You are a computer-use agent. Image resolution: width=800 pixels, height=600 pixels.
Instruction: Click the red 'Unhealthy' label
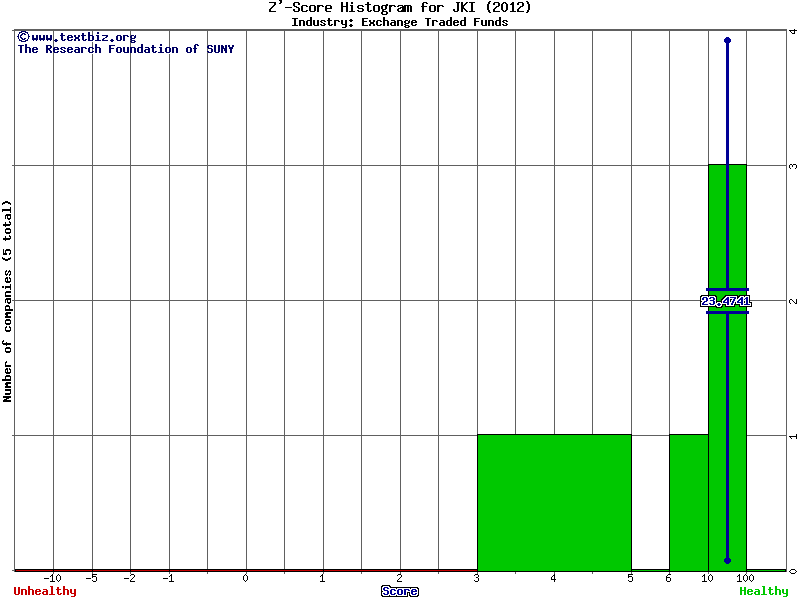tap(45, 591)
